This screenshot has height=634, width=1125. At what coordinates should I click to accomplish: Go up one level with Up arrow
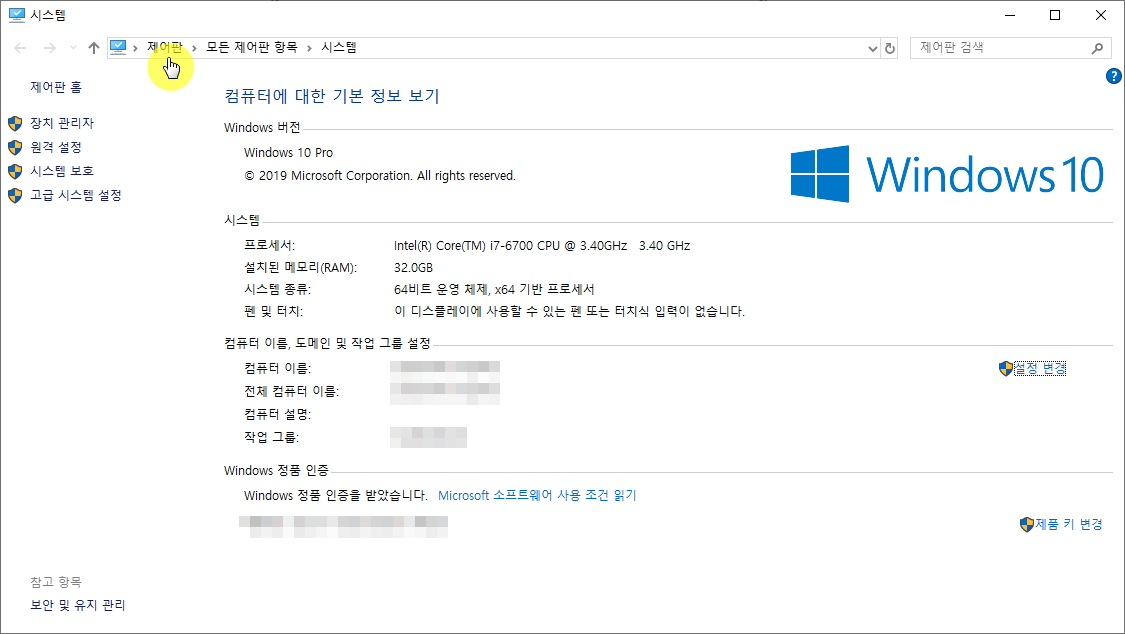94,48
